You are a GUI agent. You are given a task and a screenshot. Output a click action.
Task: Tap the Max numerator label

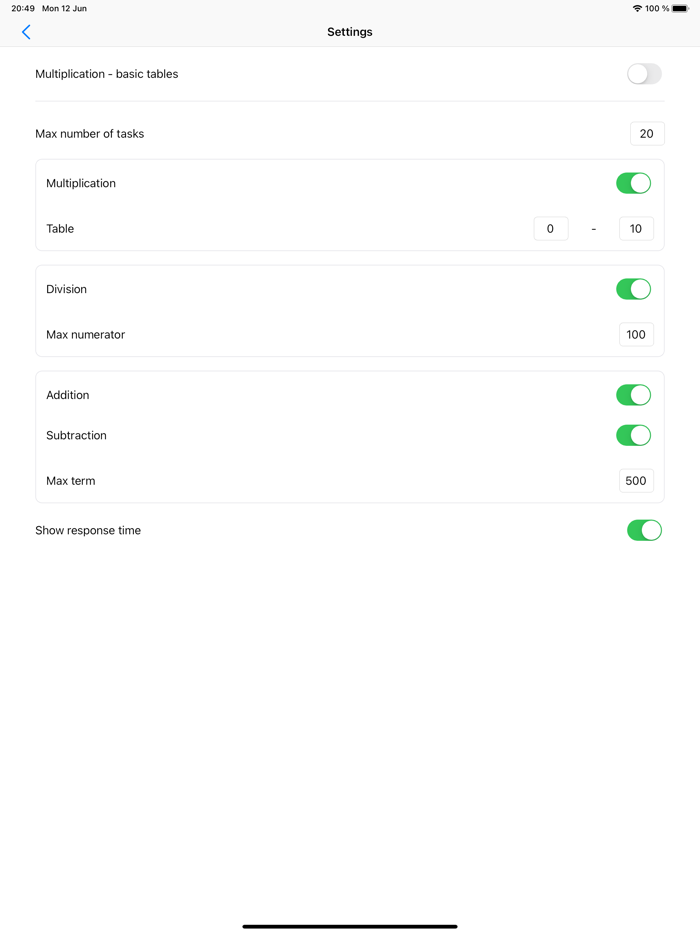click(86, 335)
